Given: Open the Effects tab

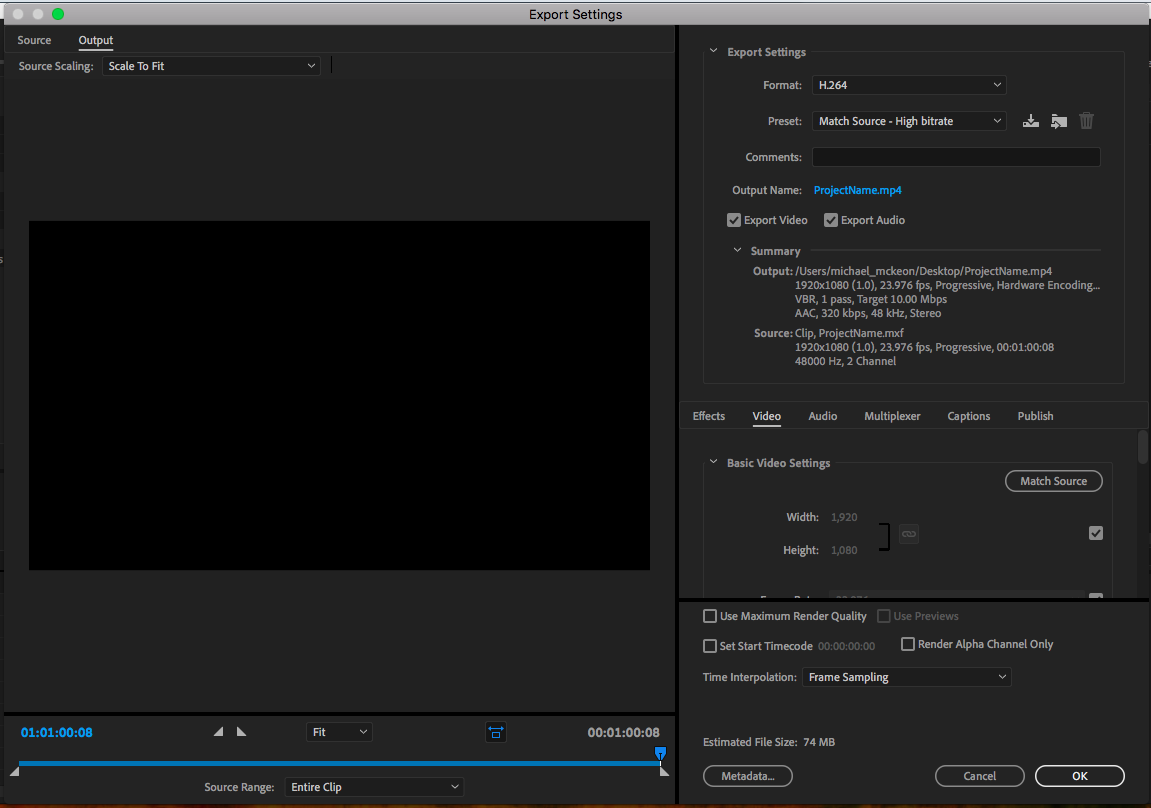Looking at the screenshot, I should point(708,416).
